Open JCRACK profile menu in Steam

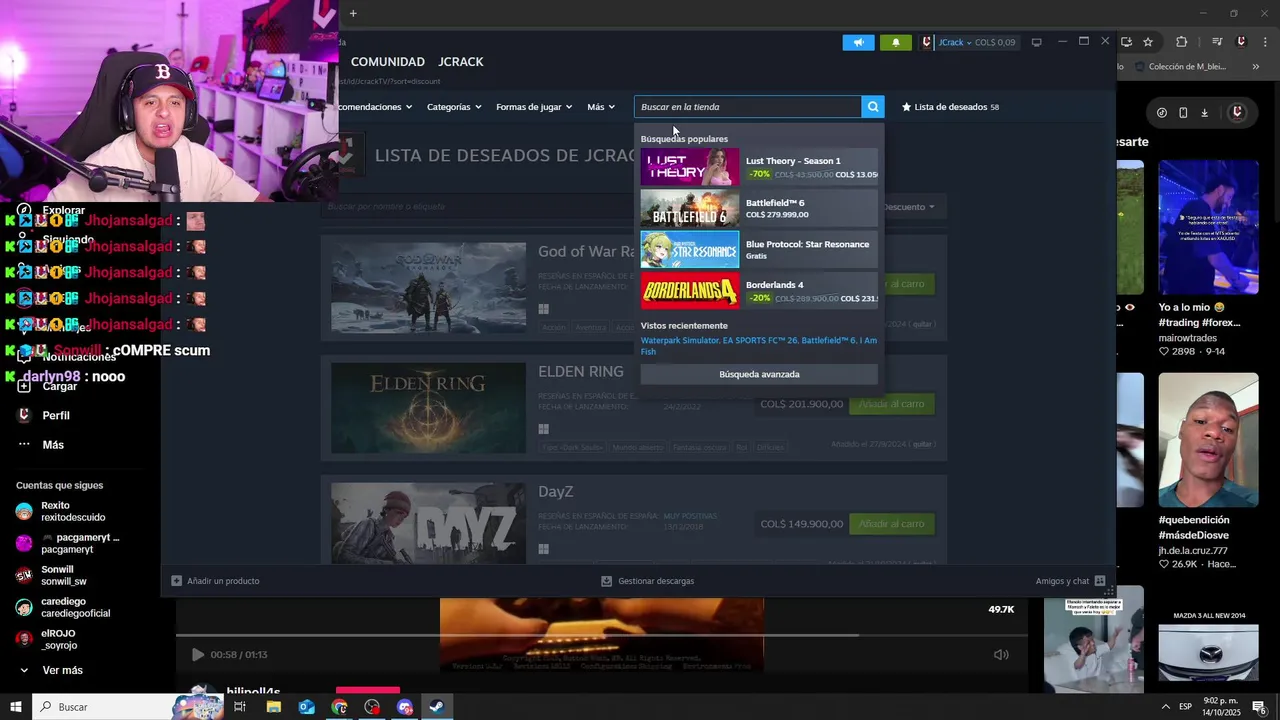click(x=461, y=62)
